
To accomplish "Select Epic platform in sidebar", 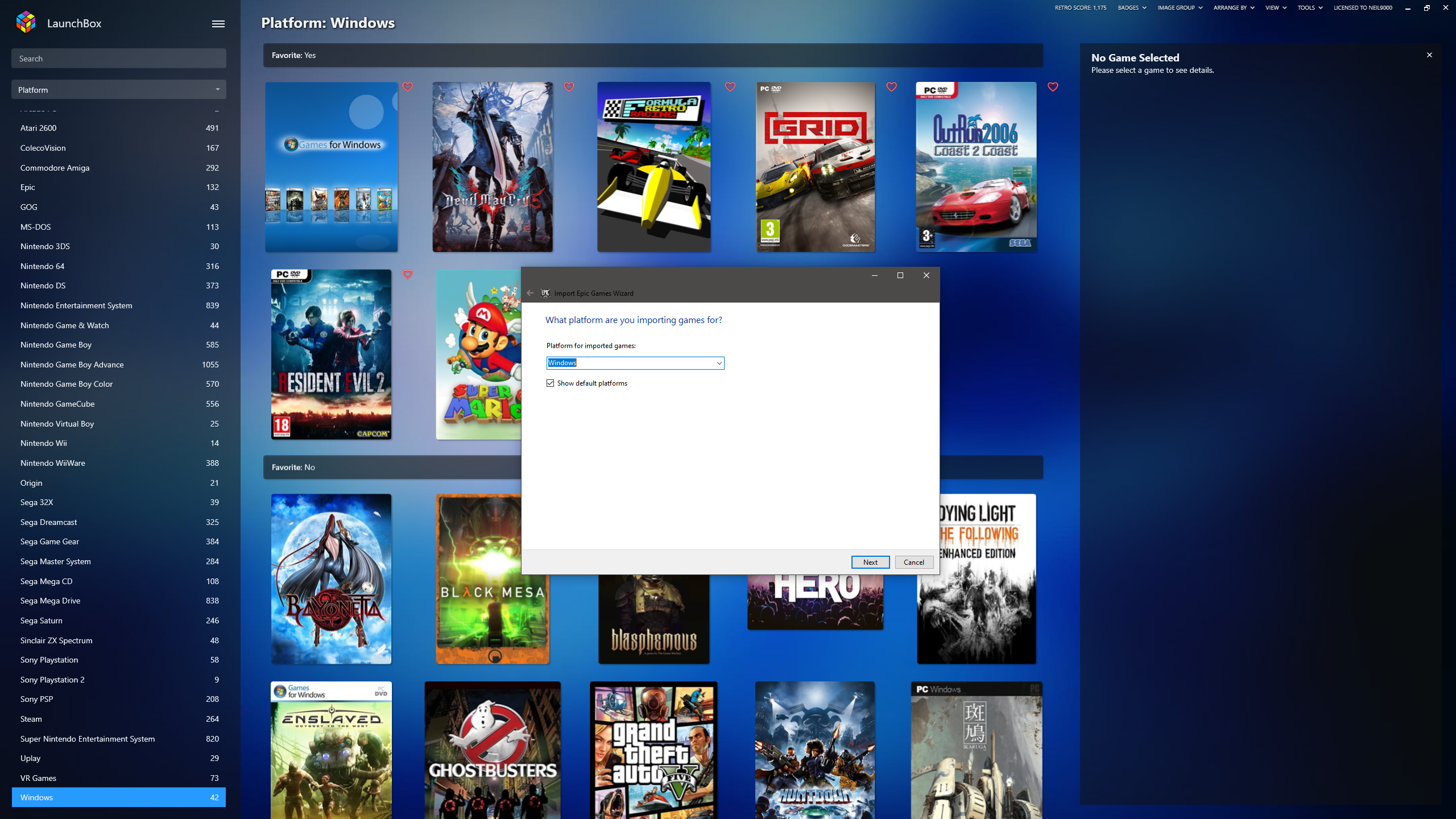I will pos(119,187).
